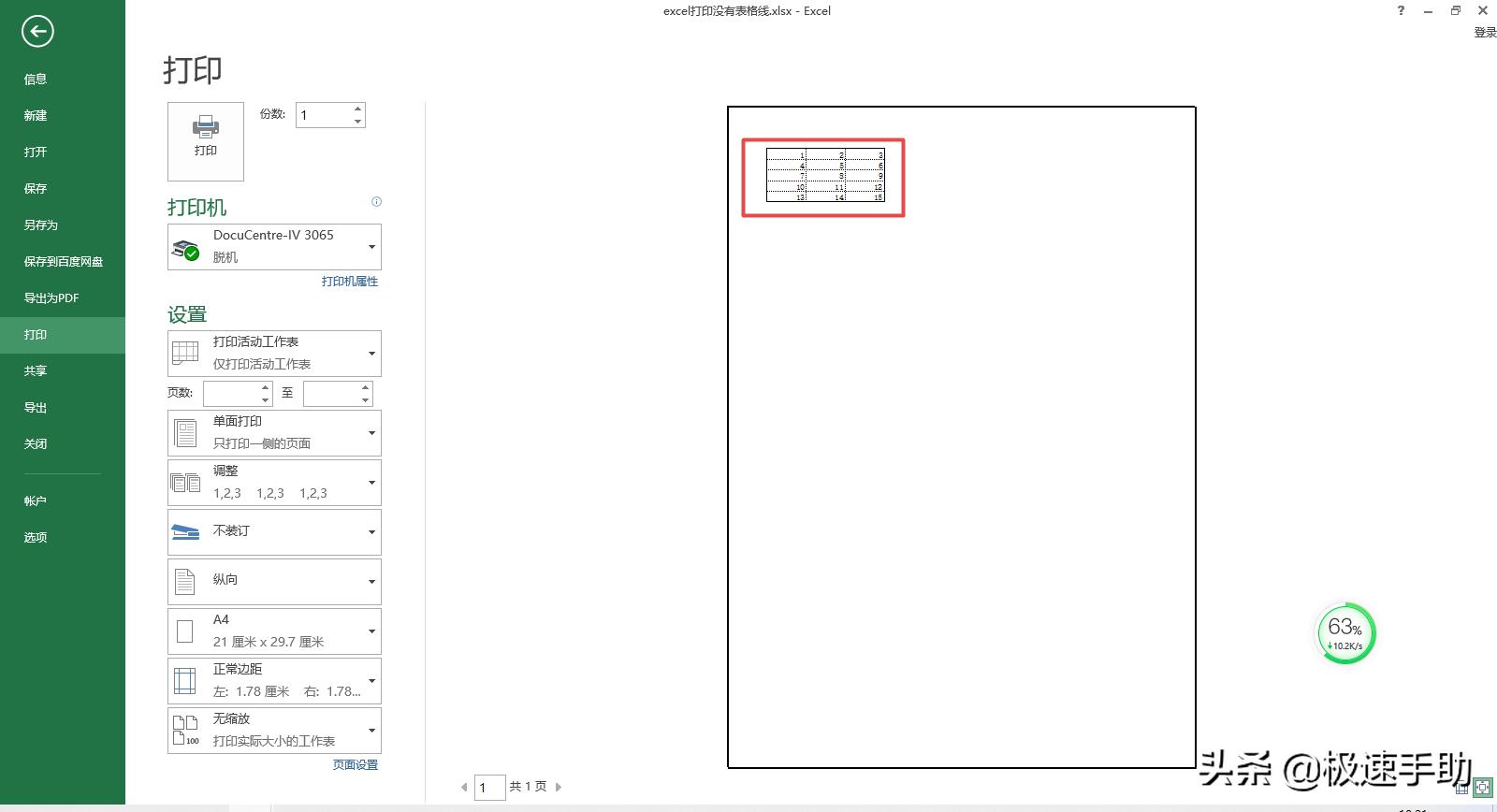Select Export in the backstage menu
1497x812 pixels.
(63, 408)
